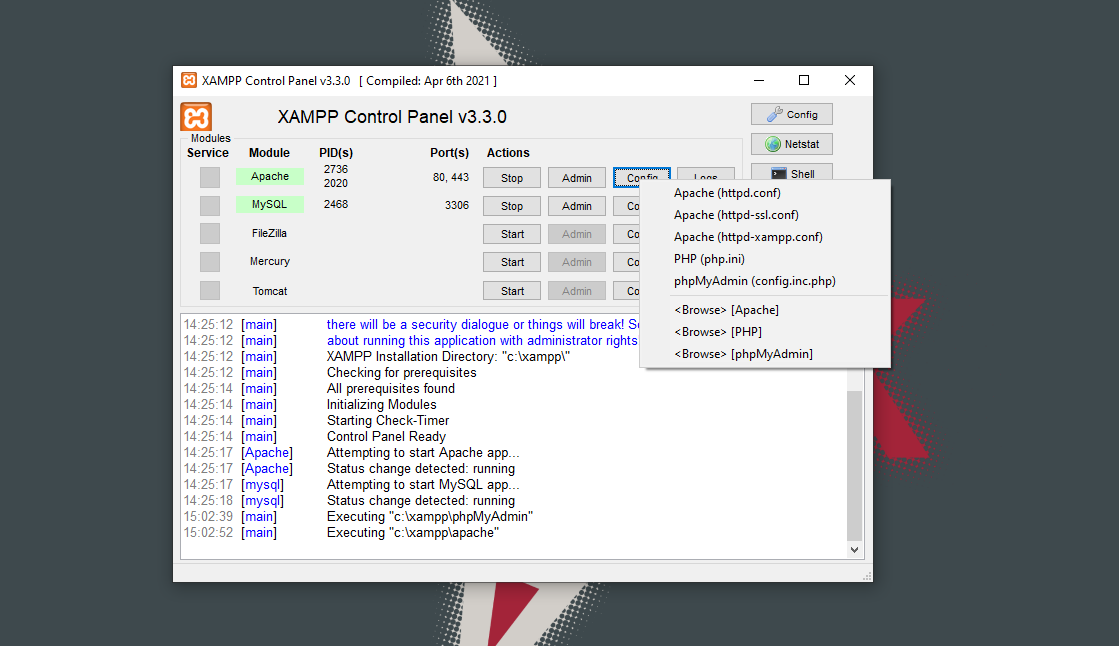Screen dimensions: 1119x646
Task: Open phpMyAdmin (config.inc.php) menu entry
Action: 754,281
